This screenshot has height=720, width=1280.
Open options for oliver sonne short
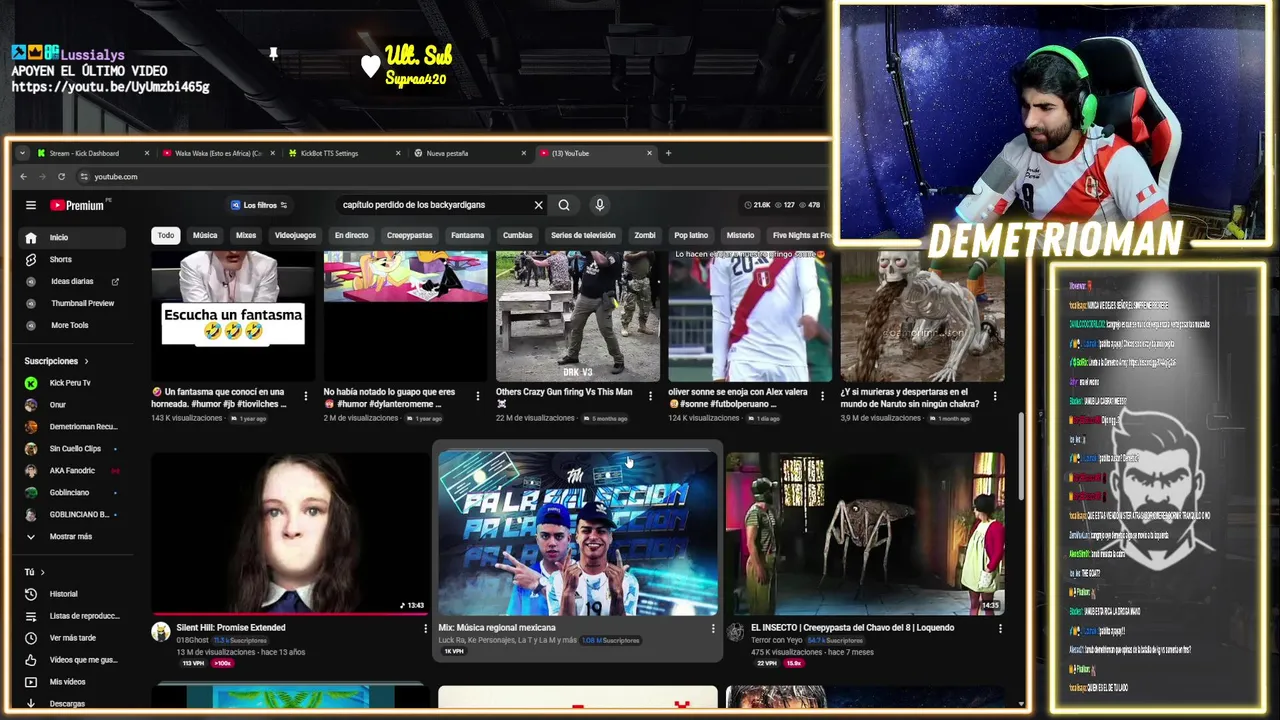click(822, 396)
